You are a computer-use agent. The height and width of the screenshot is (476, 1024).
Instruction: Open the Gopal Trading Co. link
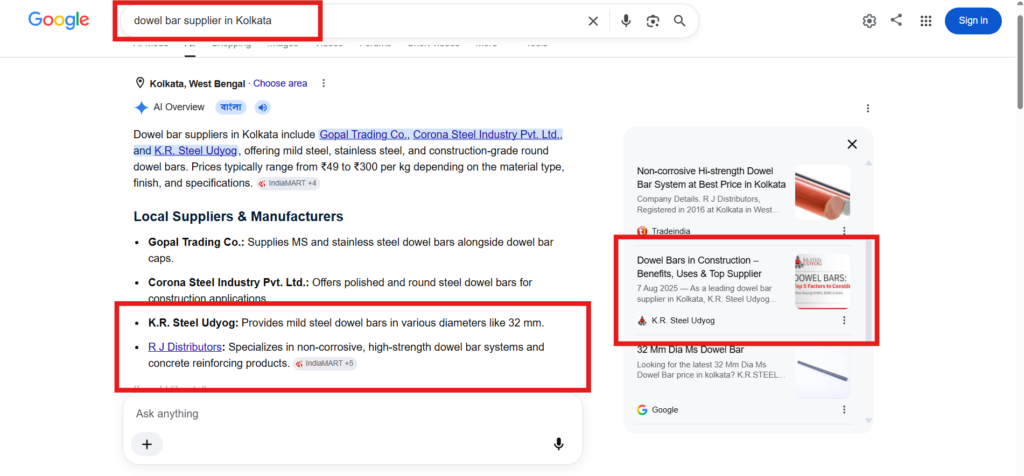click(363, 135)
